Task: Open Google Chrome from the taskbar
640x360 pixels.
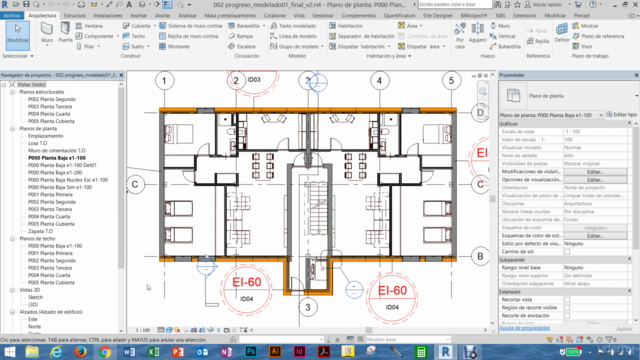Action: (104, 352)
